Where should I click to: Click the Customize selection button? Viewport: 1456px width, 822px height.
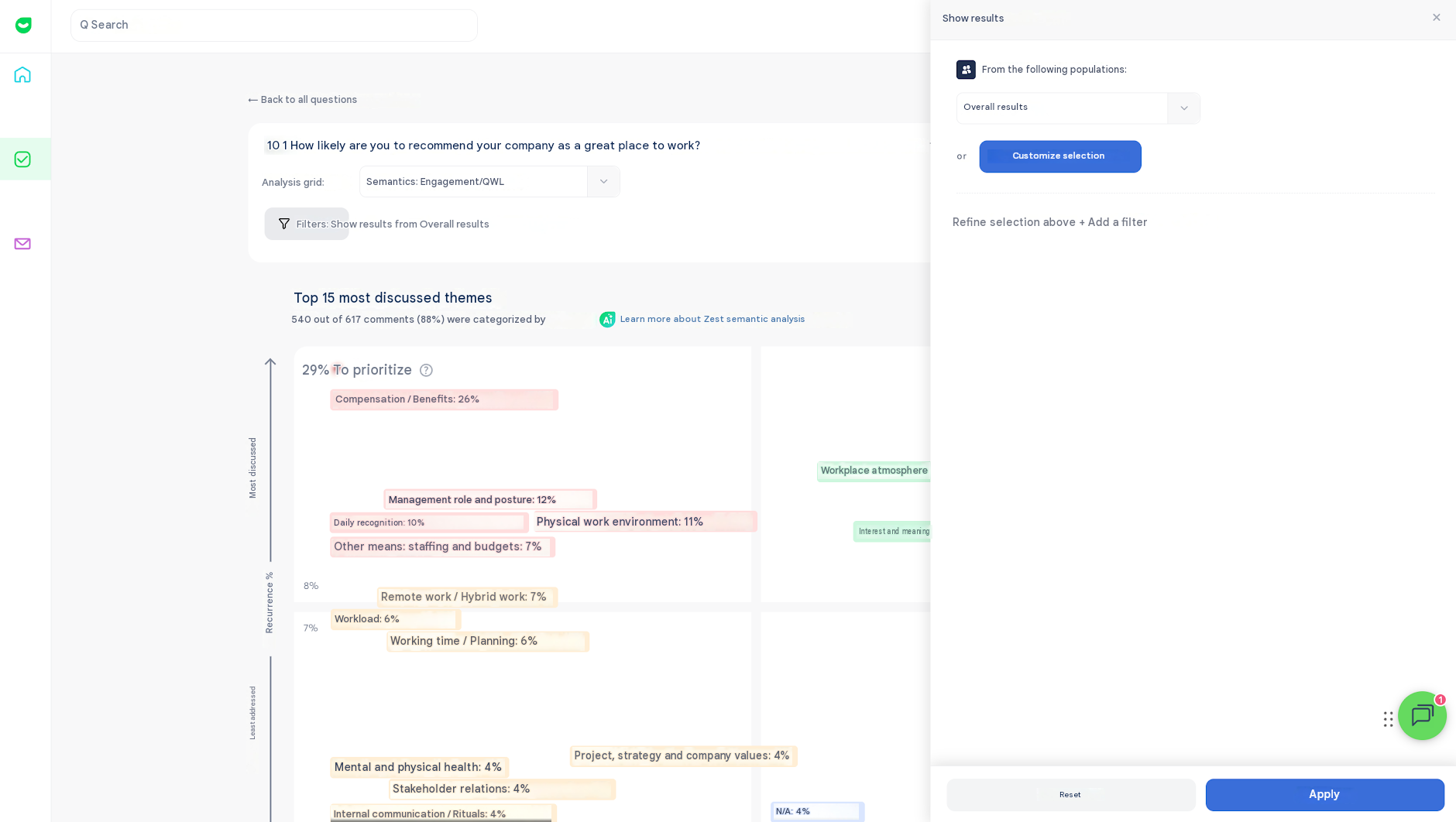tap(1060, 156)
